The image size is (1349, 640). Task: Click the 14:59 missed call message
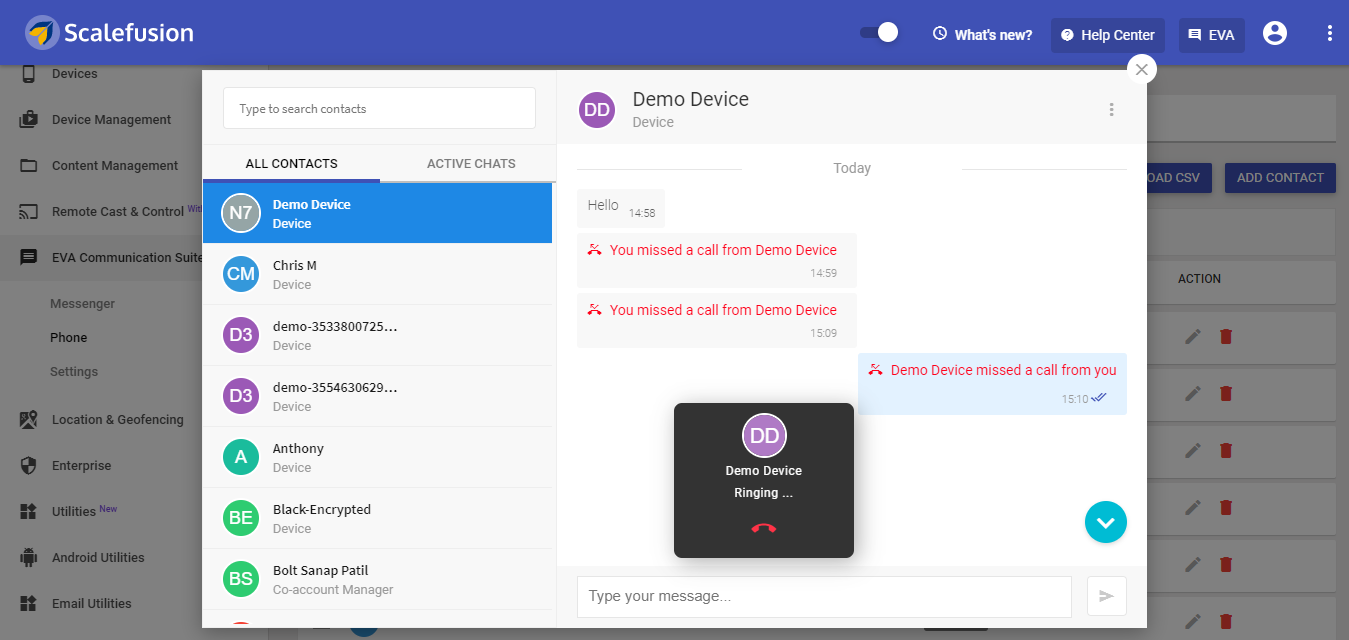point(717,260)
